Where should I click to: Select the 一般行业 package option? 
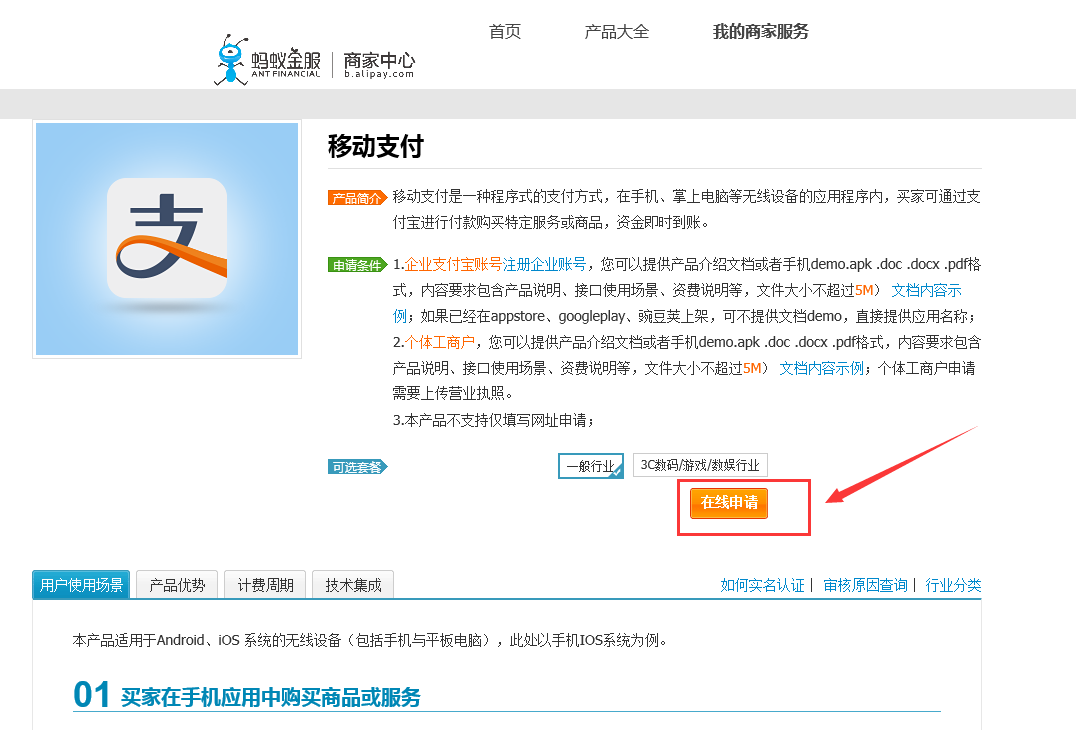click(x=590, y=465)
